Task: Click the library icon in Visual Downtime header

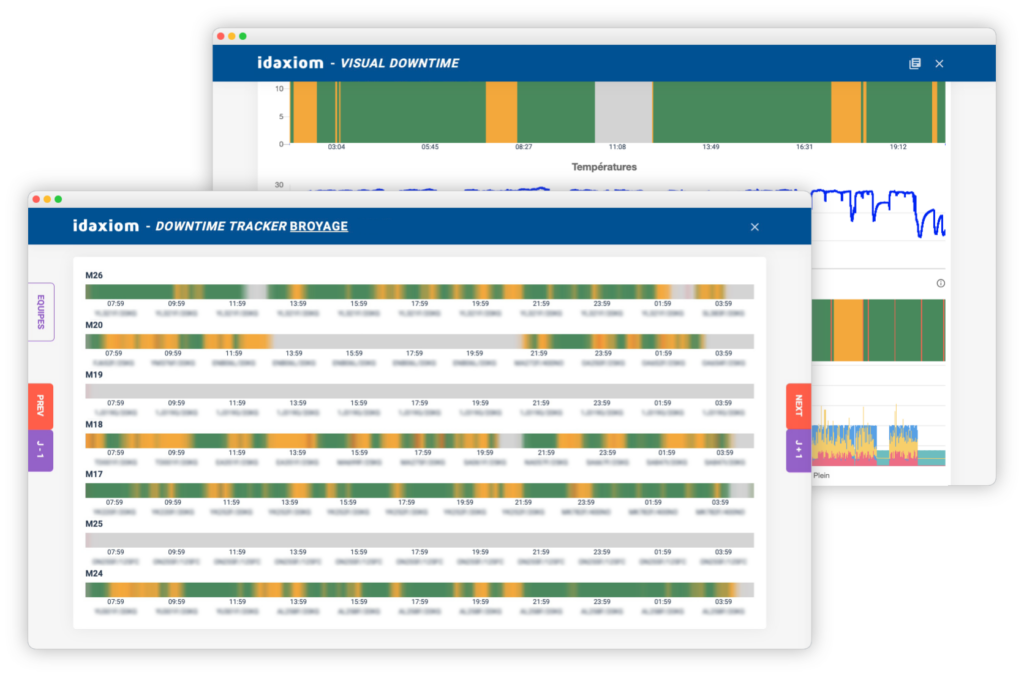Action: [914, 63]
